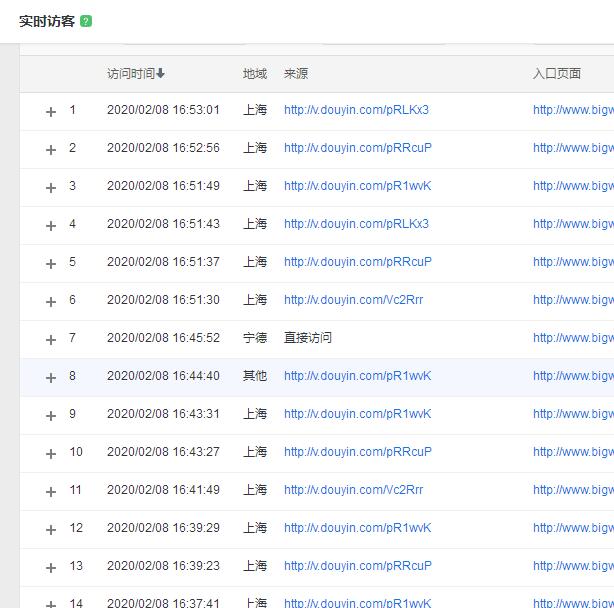This screenshot has height=608, width=614.
Task: Select timestamp 2020/02/08 16:53:01
Action: pyautogui.click(x=163, y=110)
